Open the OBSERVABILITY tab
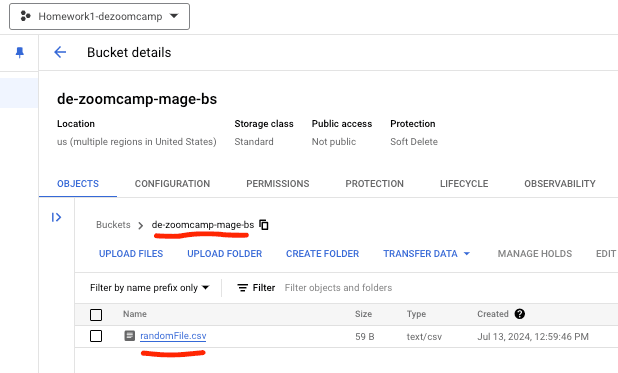This screenshot has height=373, width=618. [560, 184]
